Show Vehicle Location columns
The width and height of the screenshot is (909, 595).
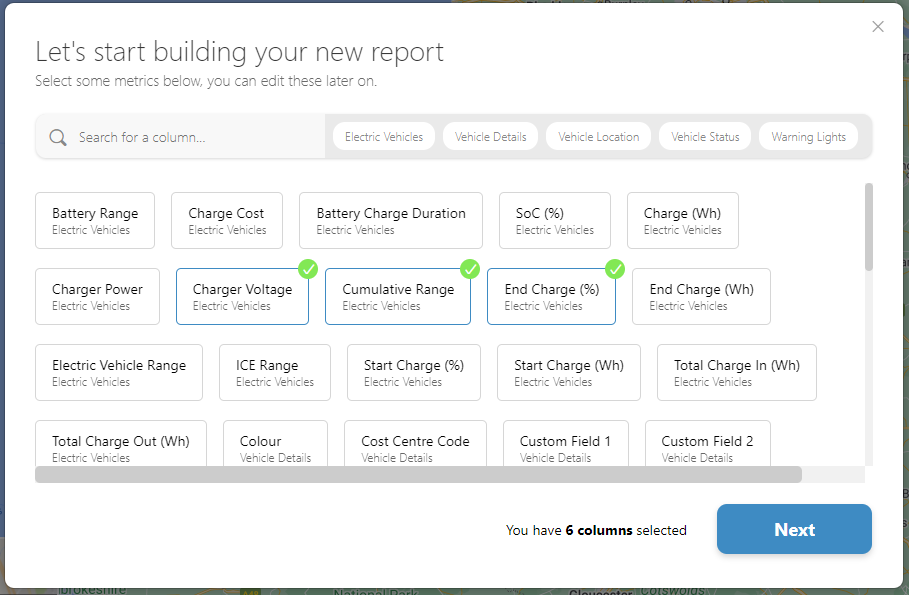[598, 137]
